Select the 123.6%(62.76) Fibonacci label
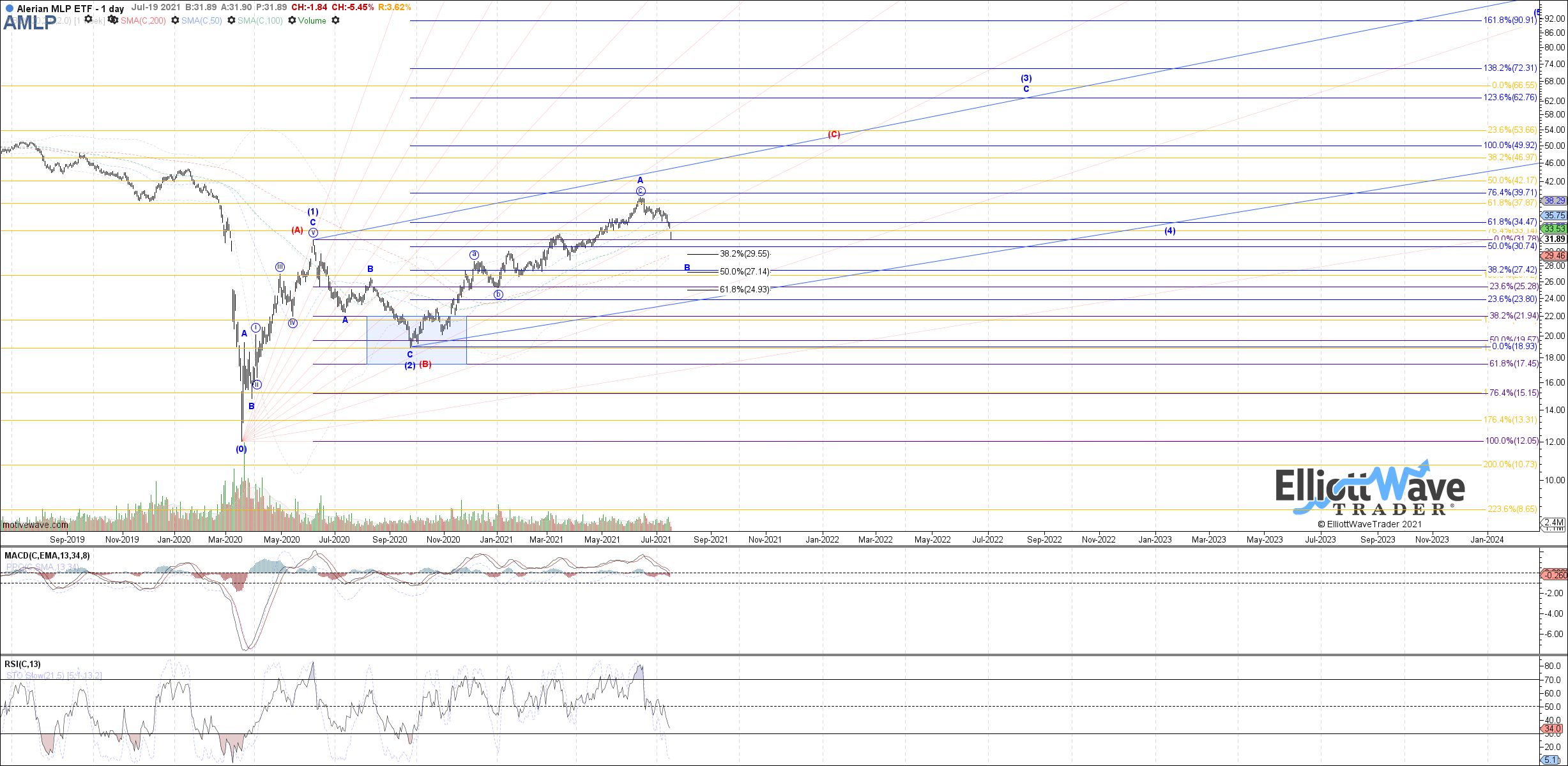 (1509, 97)
